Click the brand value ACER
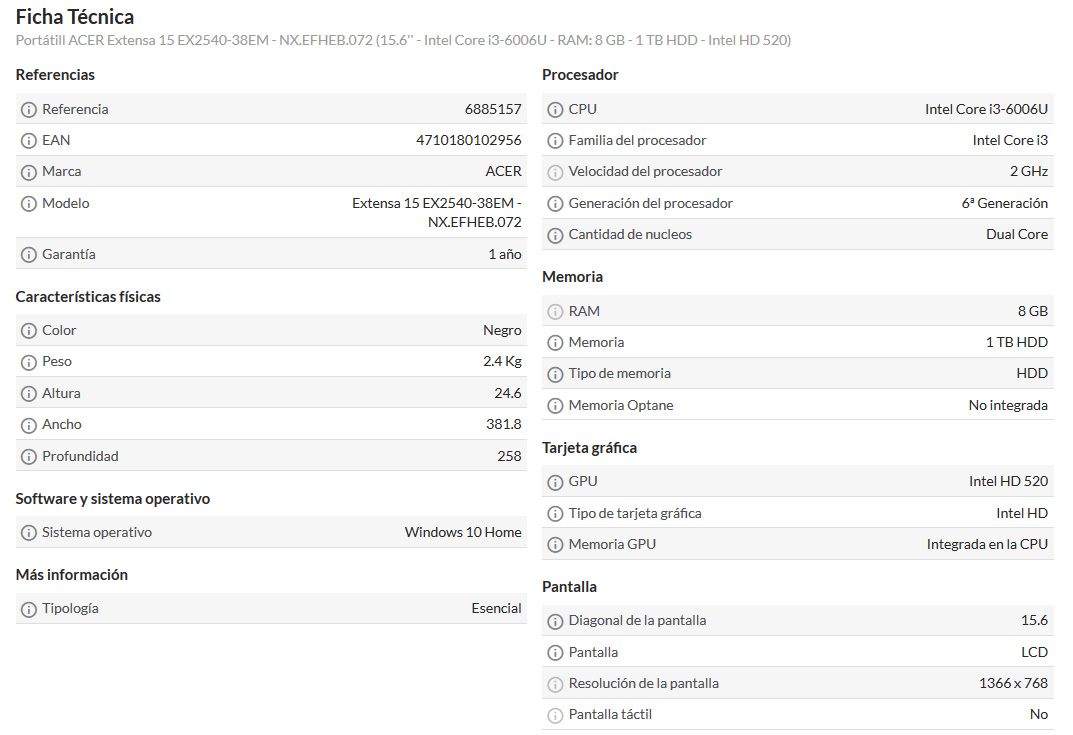 504,171
